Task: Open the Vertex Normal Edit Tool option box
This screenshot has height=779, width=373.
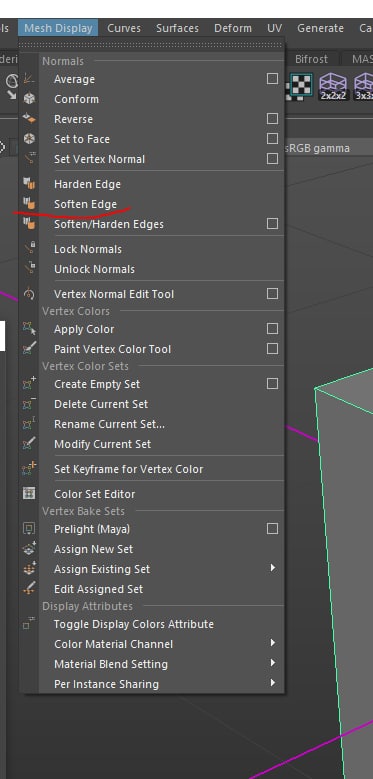Action: coord(272,294)
